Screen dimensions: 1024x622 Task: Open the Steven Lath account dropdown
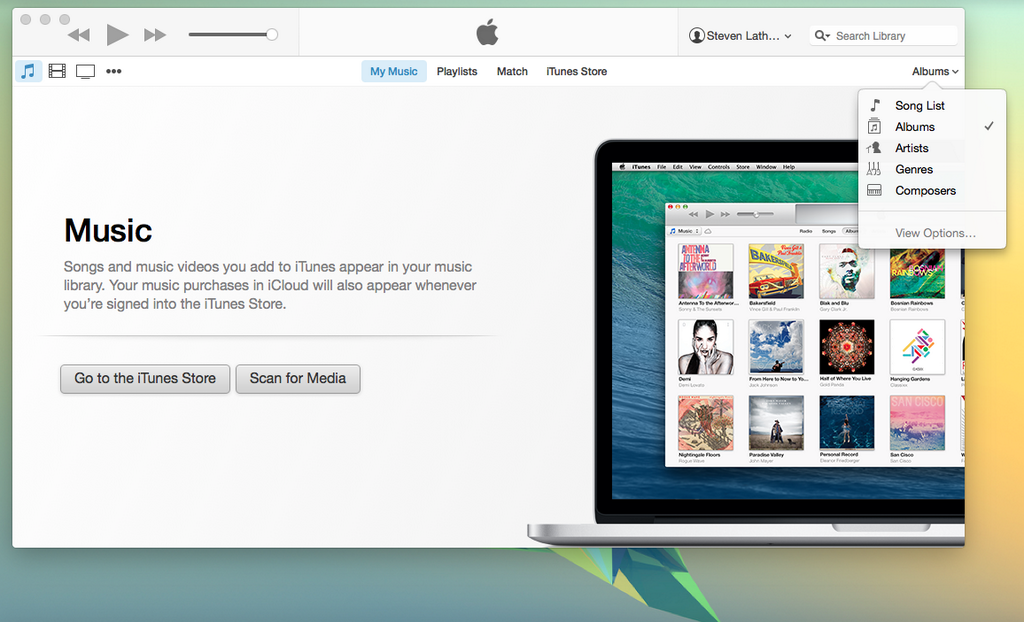click(740, 36)
